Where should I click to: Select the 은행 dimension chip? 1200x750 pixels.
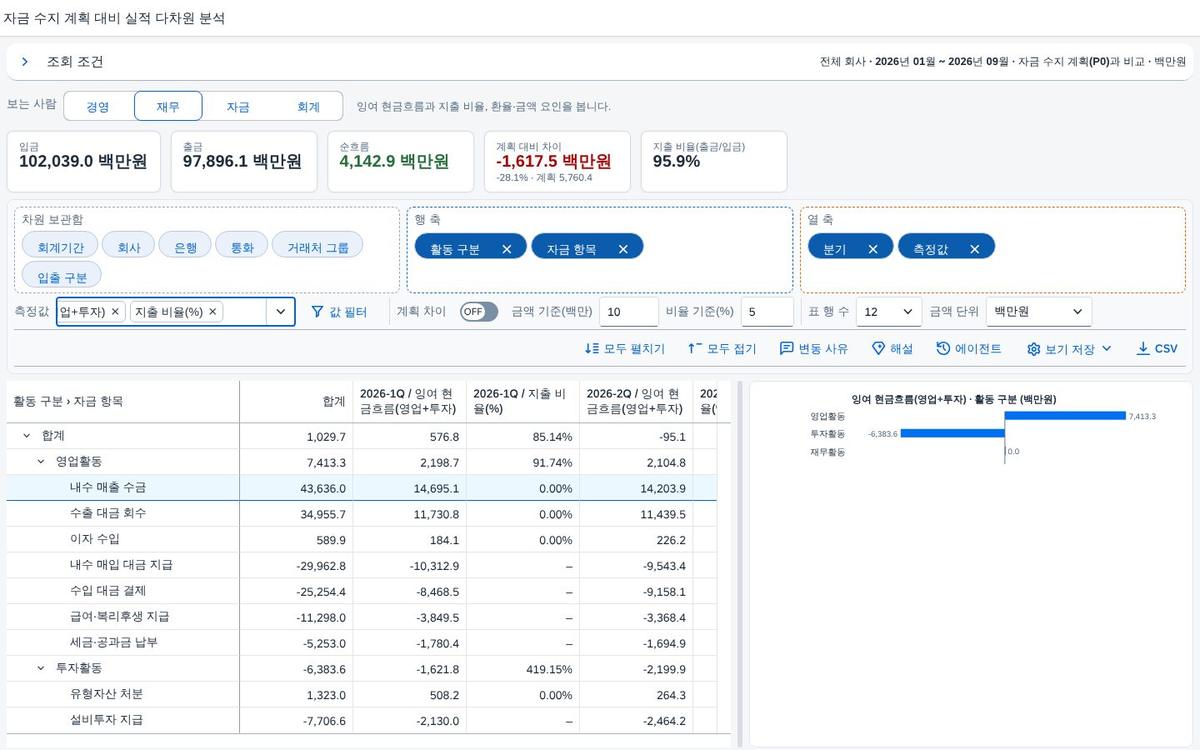[x=186, y=247]
